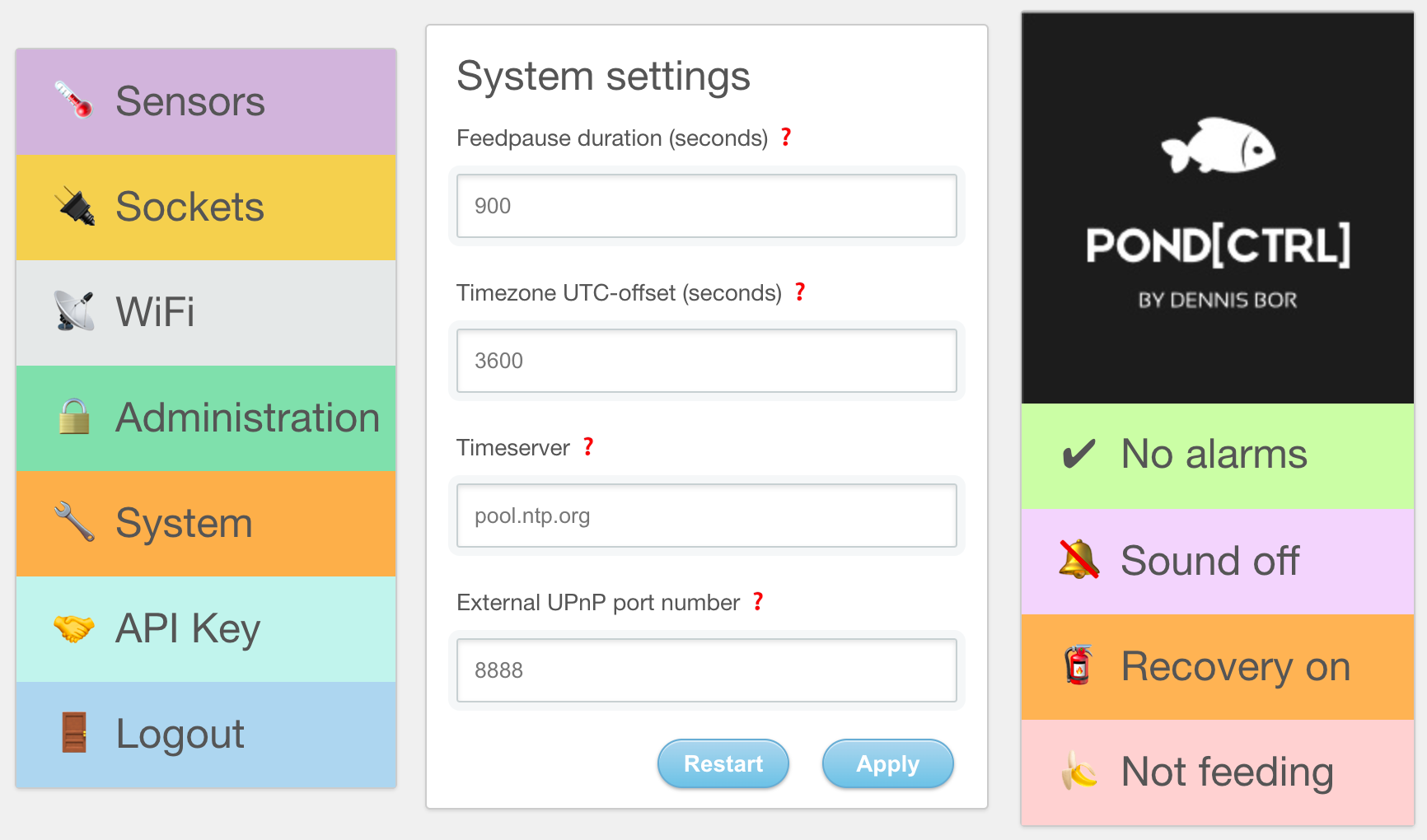
Task: Toggle the Recovery on status
Action: pyautogui.click(x=1218, y=666)
